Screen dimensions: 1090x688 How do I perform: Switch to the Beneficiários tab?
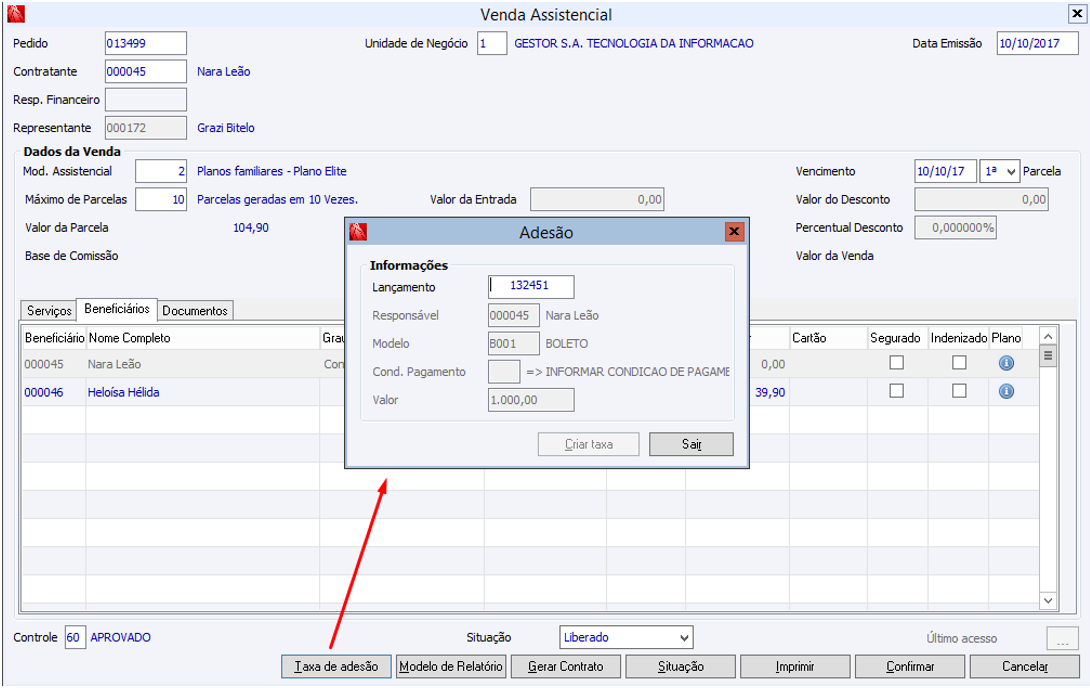[117, 309]
